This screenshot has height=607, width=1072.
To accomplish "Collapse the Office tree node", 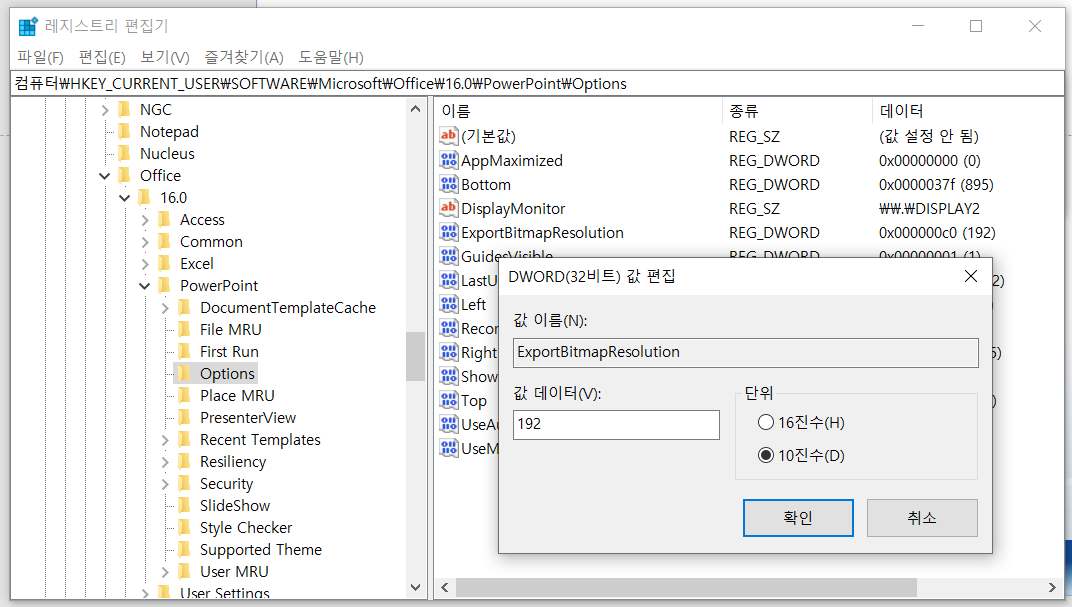I will tap(105, 176).
